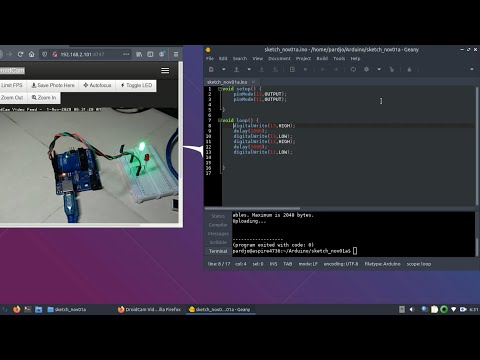Click the Home icon in Firefox
The height and width of the screenshot is (360, 480).
pyautogui.click(x=32, y=54)
